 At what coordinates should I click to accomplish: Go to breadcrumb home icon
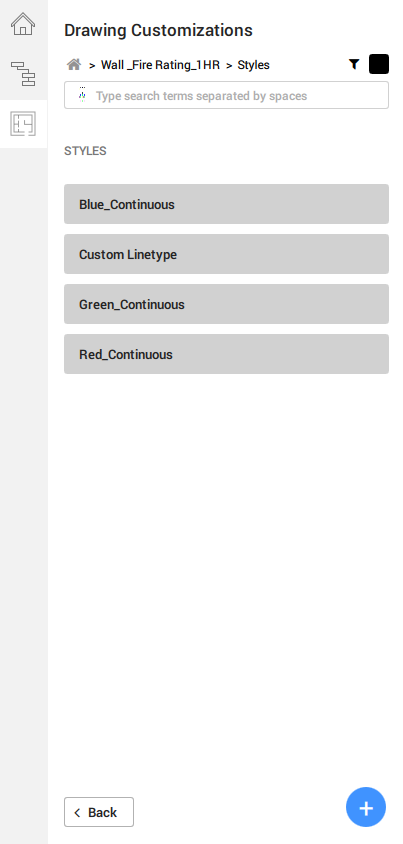click(74, 65)
